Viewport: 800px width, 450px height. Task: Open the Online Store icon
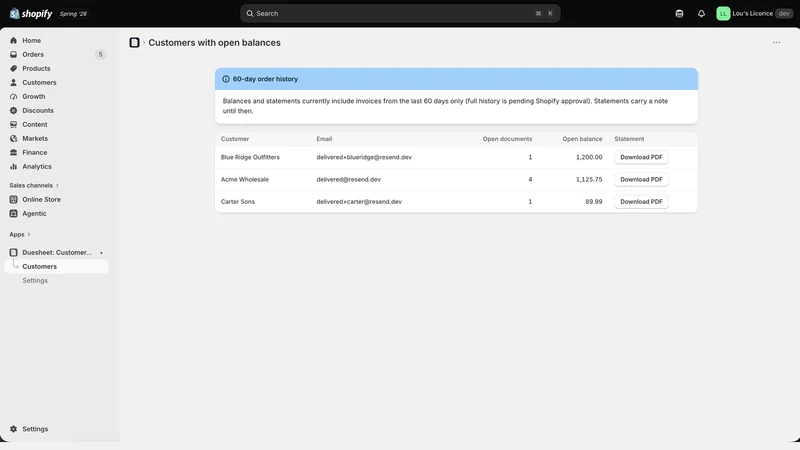coord(13,199)
